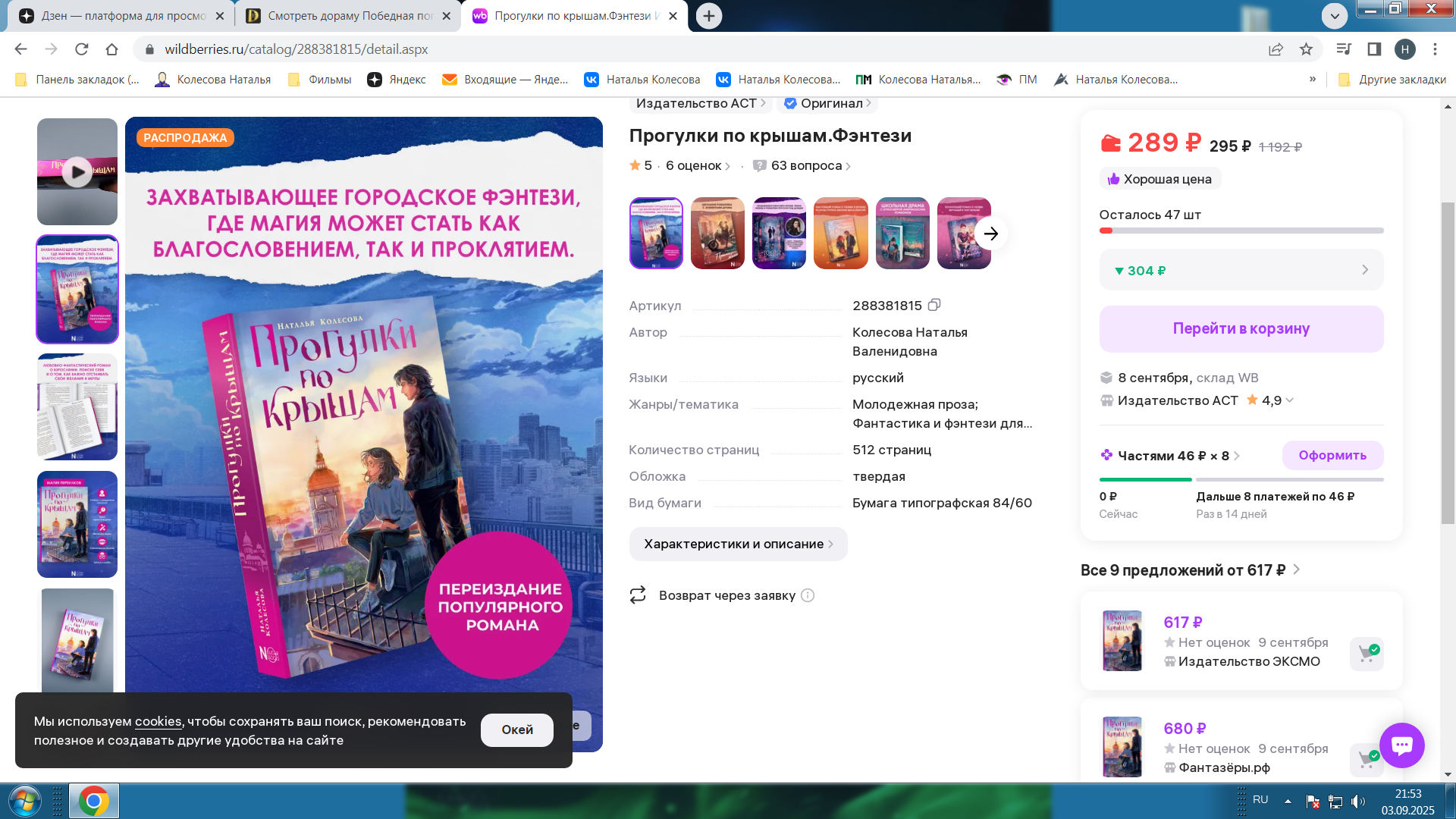Click next arrow in similar books carousel
Screen dimensions: 1456x819
pyautogui.click(x=990, y=234)
